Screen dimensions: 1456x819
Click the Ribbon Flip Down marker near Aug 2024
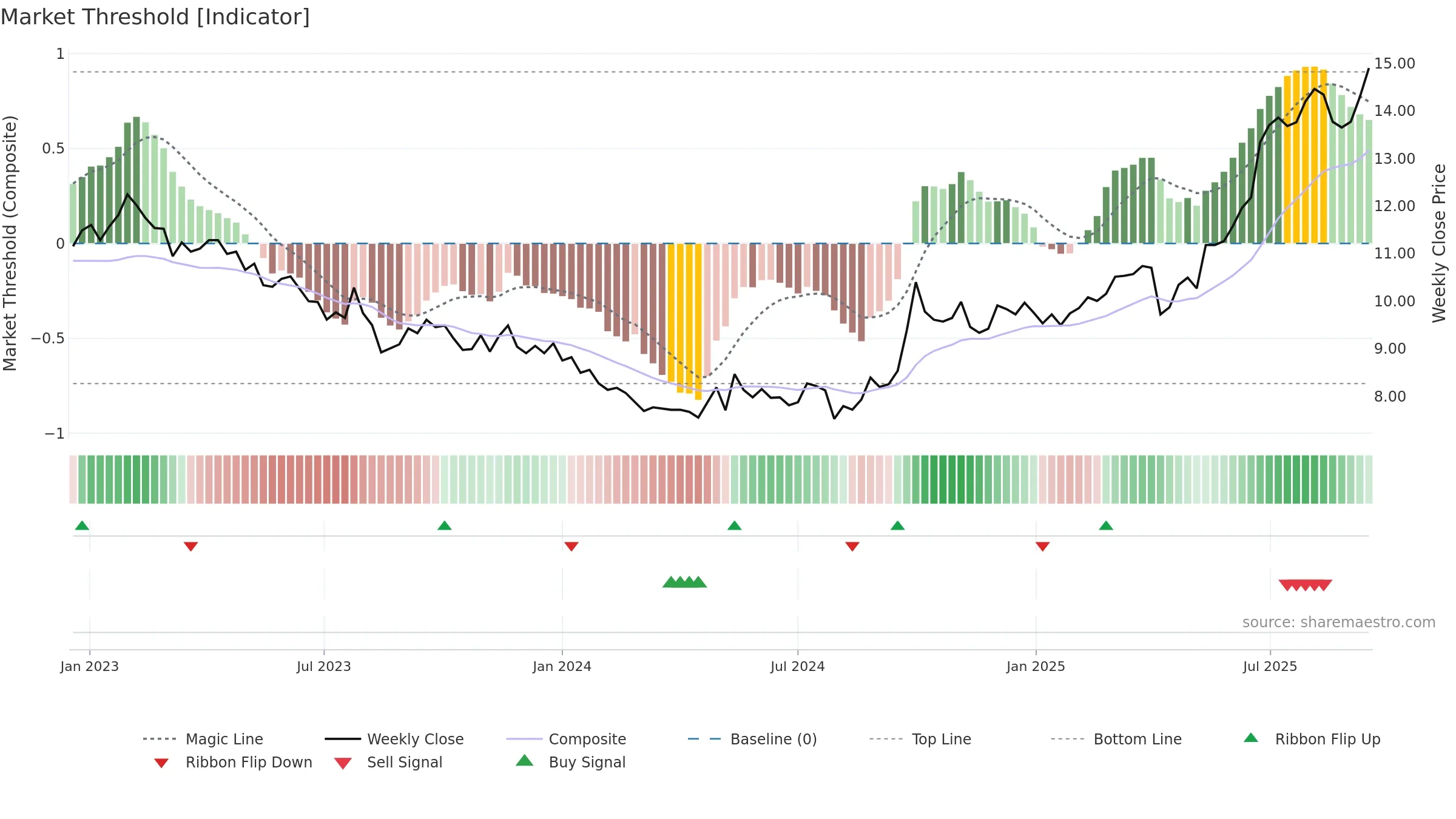coord(852,547)
